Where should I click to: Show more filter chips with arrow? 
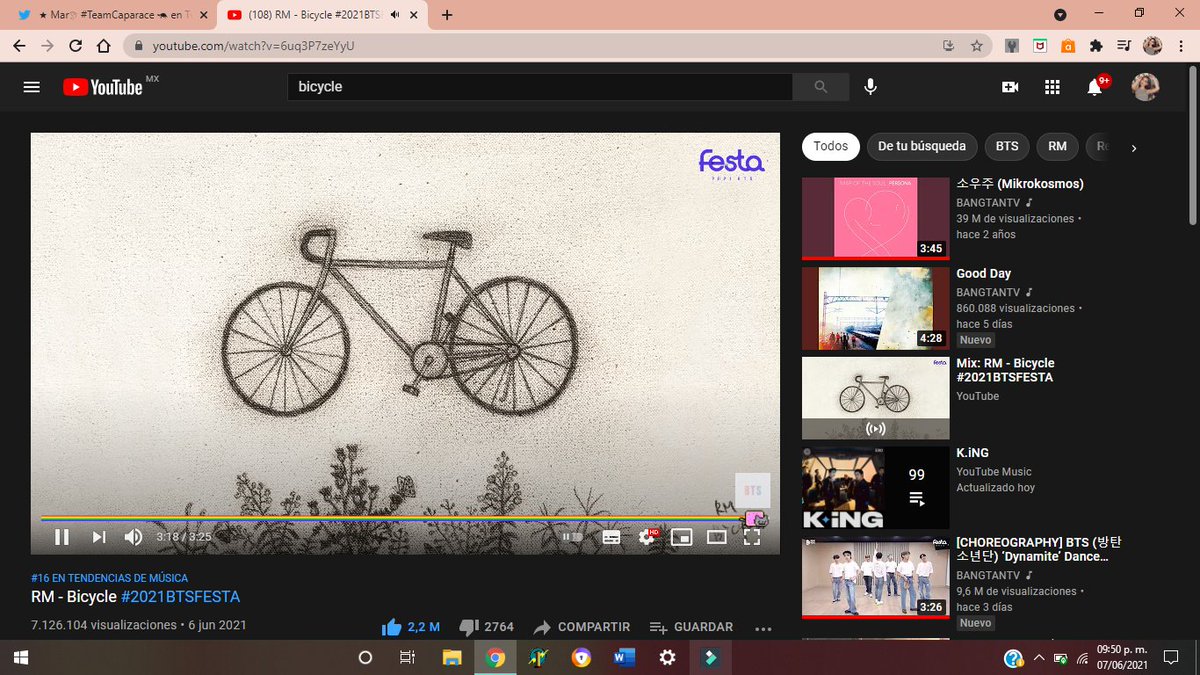[x=1133, y=148]
